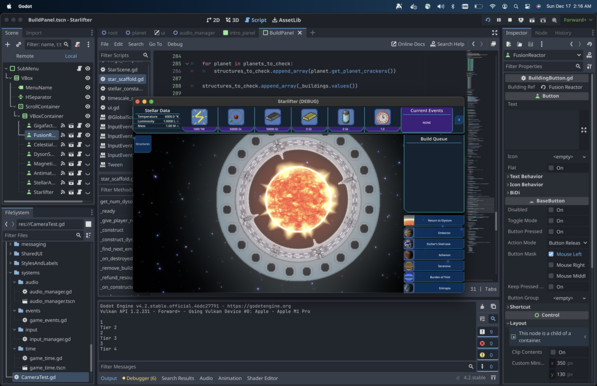Click the Filter Messages input field
The image size is (597, 386).
tap(284, 367)
